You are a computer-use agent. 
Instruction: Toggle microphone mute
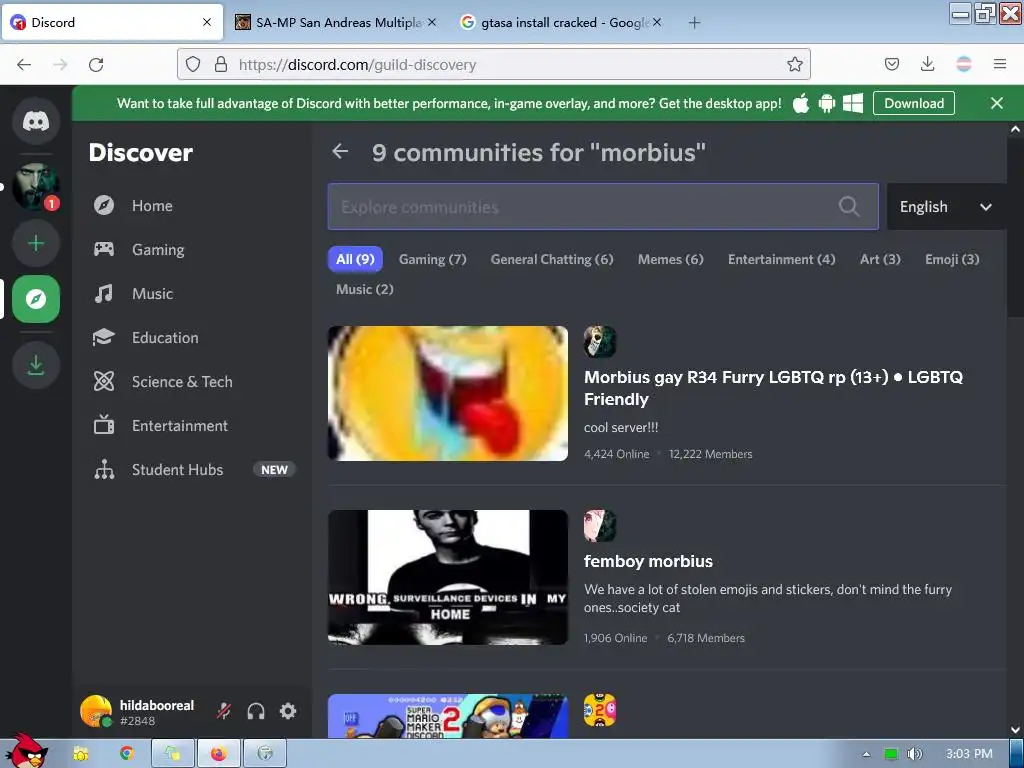224,711
